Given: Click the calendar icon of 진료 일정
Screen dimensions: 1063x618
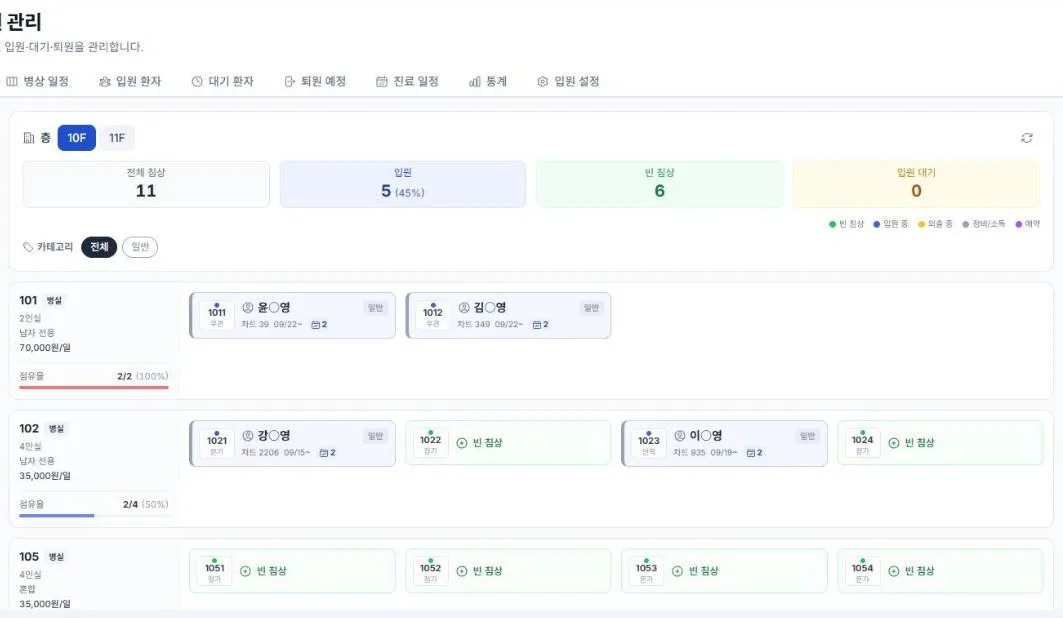Looking at the screenshot, I should [x=382, y=81].
